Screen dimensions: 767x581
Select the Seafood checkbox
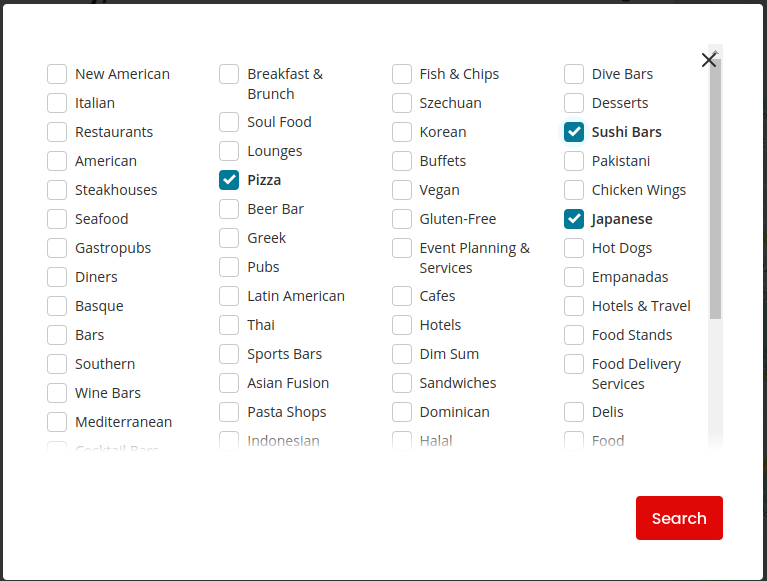pyautogui.click(x=57, y=219)
